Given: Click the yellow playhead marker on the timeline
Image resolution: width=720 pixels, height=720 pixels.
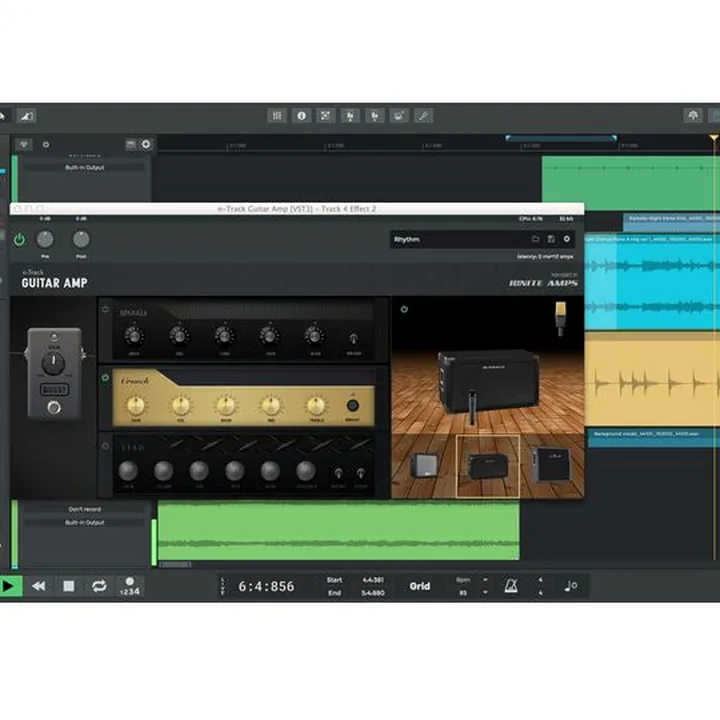Looking at the screenshot, I should click(713, 138).
